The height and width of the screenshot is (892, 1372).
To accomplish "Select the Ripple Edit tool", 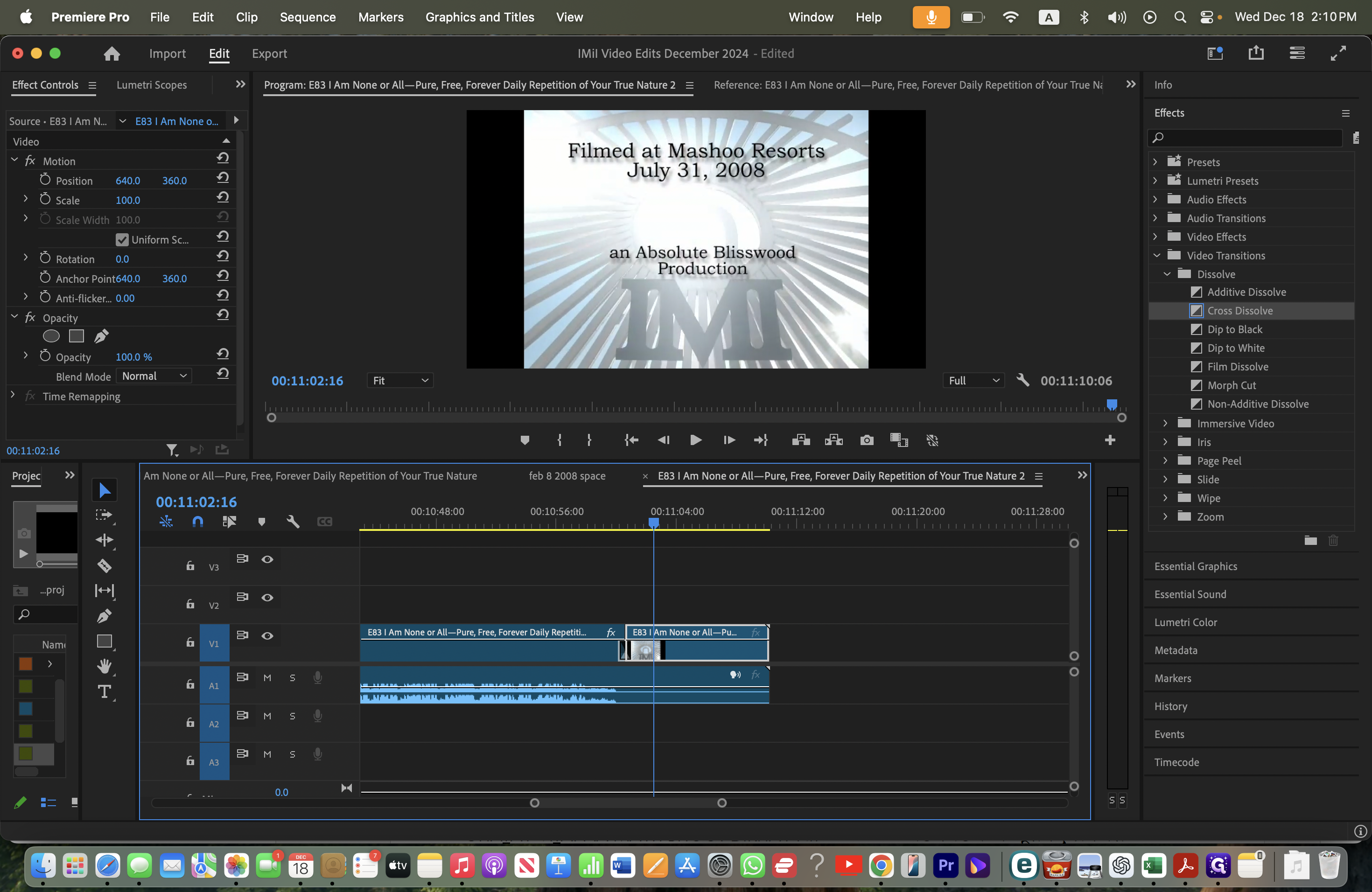I will [x=105, y=540].
